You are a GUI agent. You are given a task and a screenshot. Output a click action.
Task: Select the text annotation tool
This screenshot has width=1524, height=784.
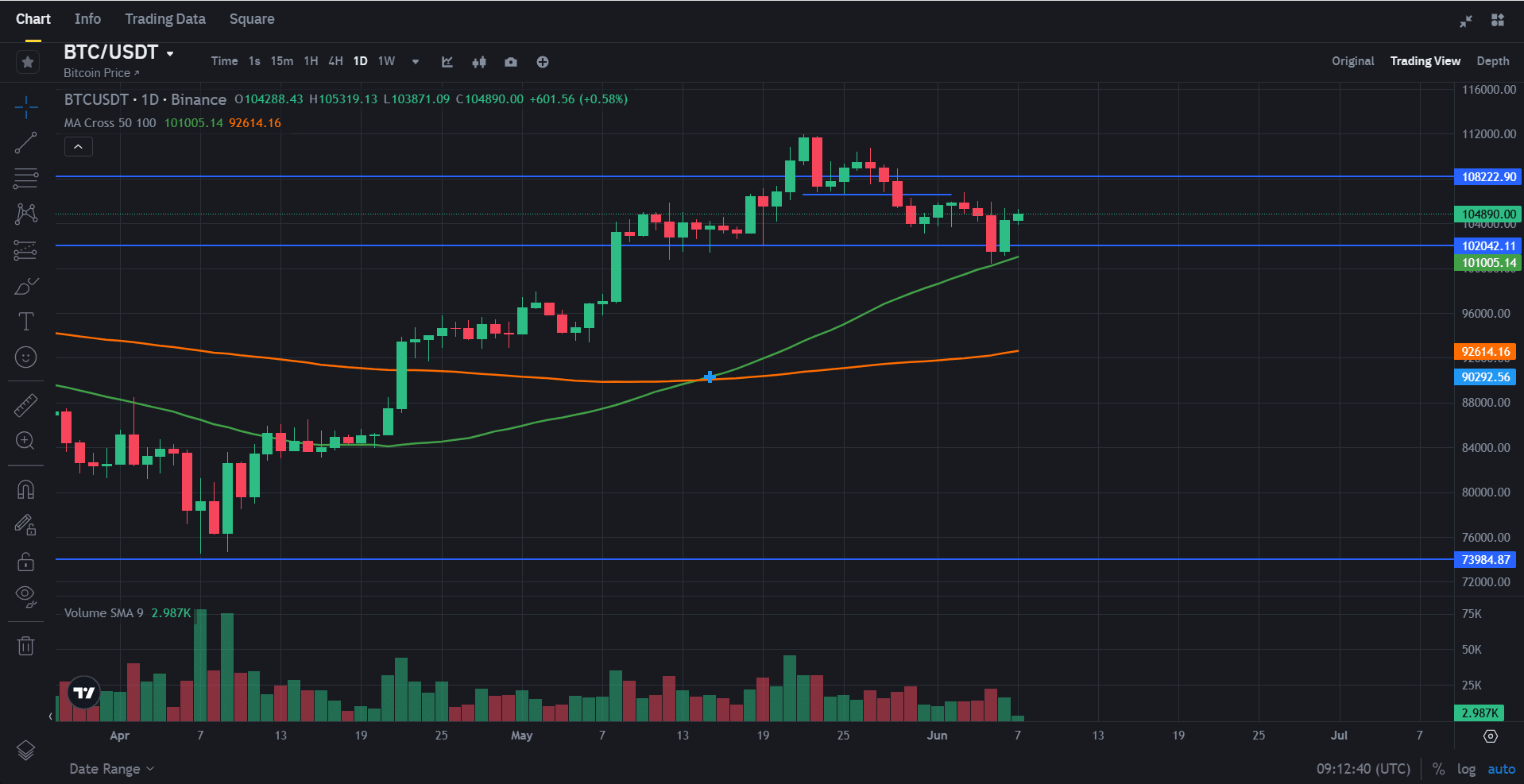25,321
